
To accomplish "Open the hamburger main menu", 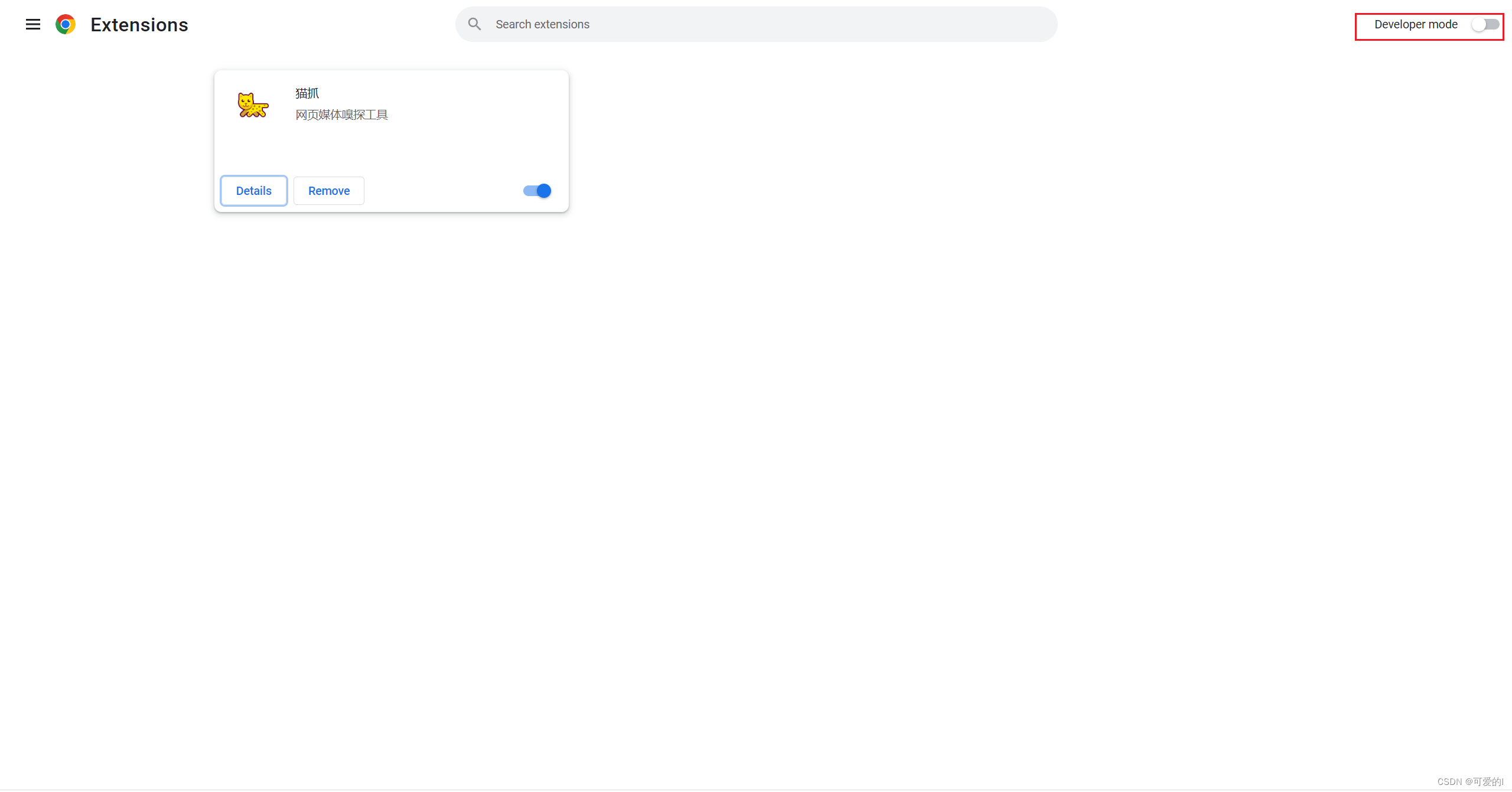I will (x=33, y=24).
